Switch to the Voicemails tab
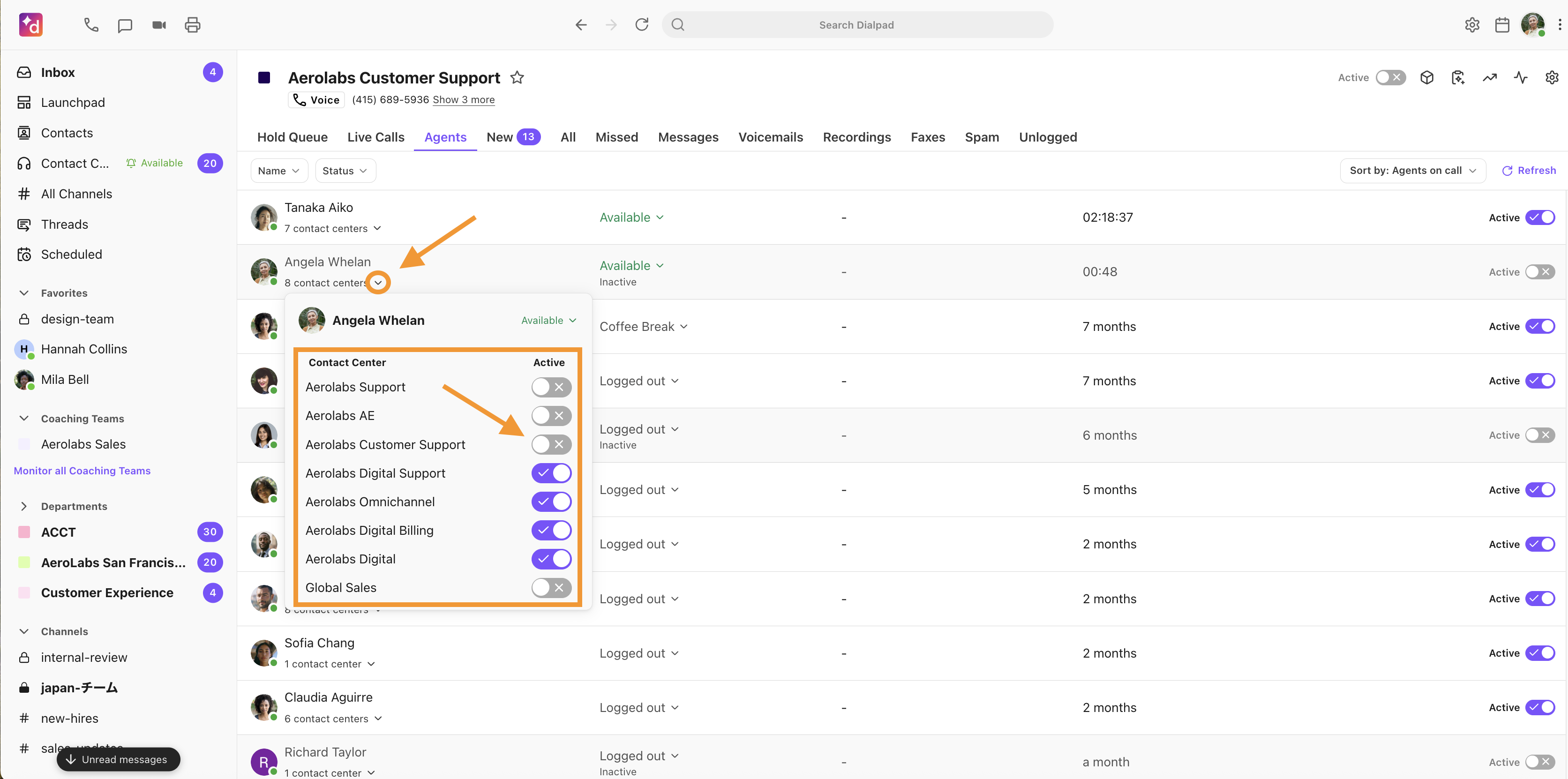This screenshot has height=779, width=1568. (x=771, y=137)
